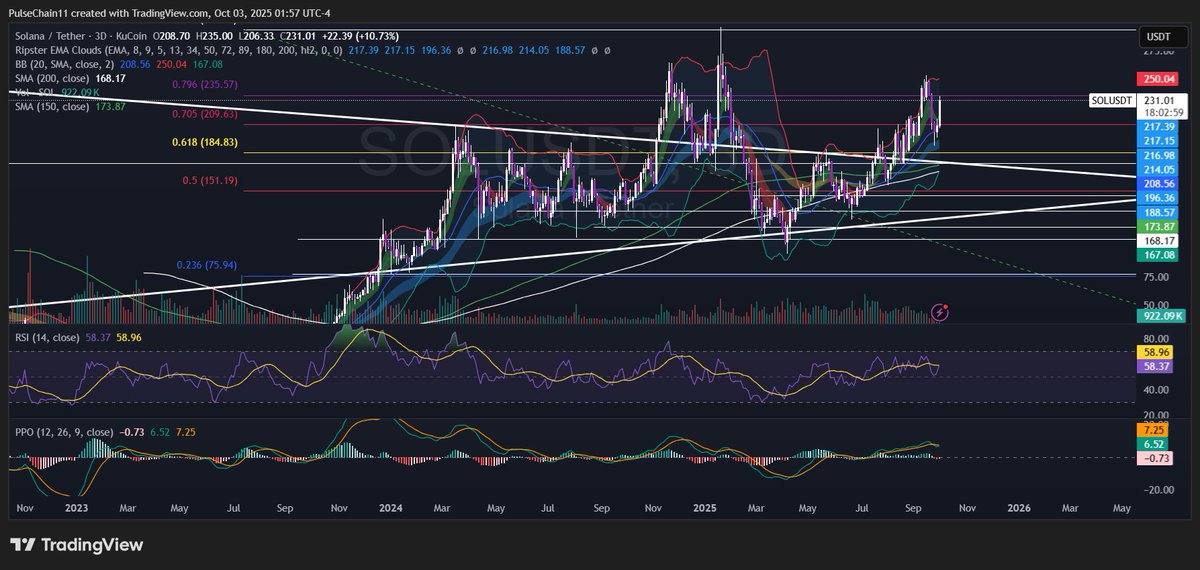The width and height of the screenshot is (1200, 570).
Task: Click the 214.05 price axis label
Action: (x=1158, y=170)
